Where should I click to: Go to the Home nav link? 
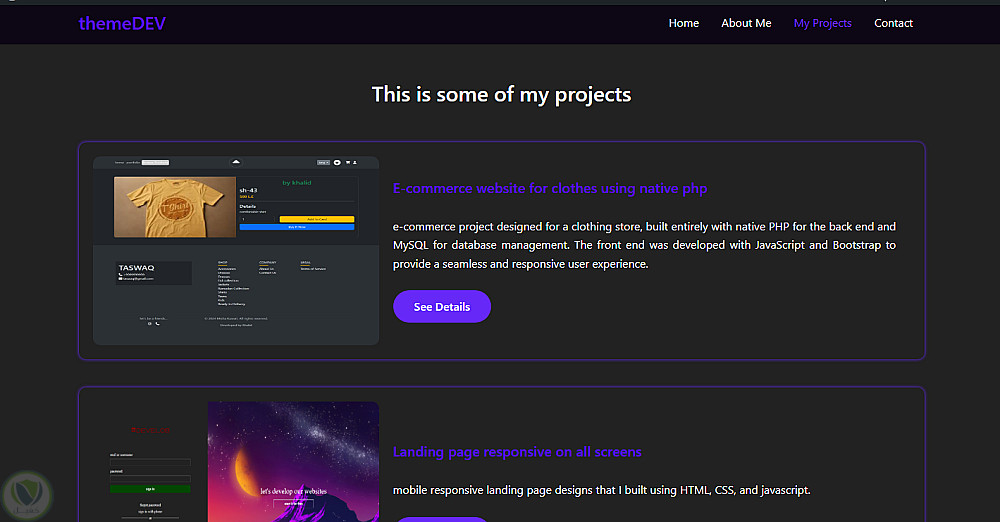(x=684, y=23)
